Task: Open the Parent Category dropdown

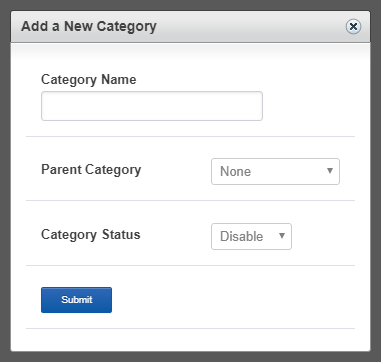Action: [275, 171]
